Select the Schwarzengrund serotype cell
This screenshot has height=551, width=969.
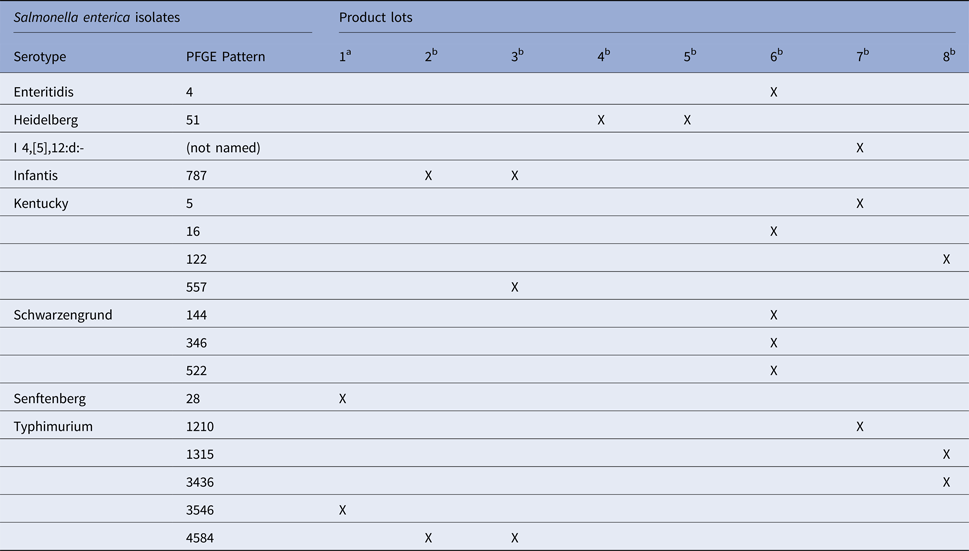63,315
